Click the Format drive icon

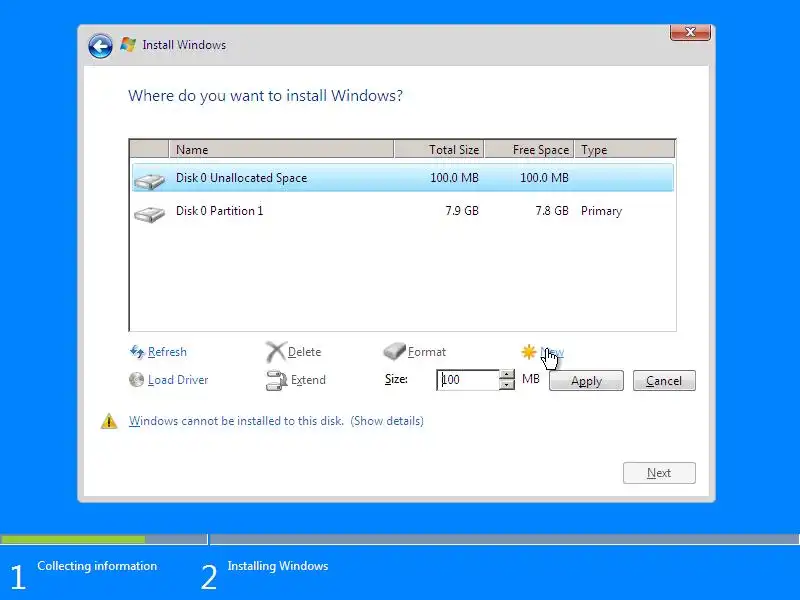[x=394, y=351]
